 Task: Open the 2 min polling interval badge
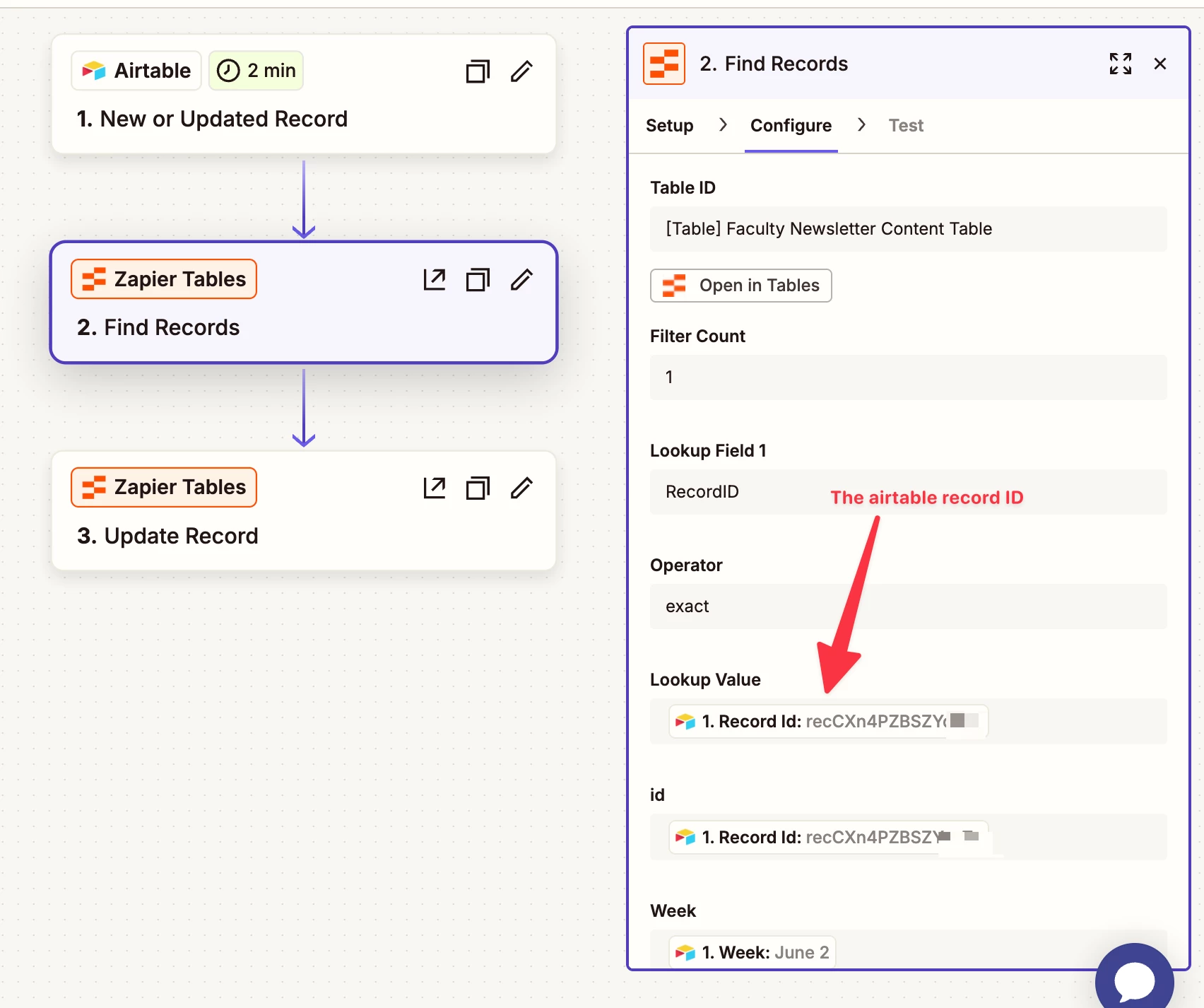tap(256, 71)
